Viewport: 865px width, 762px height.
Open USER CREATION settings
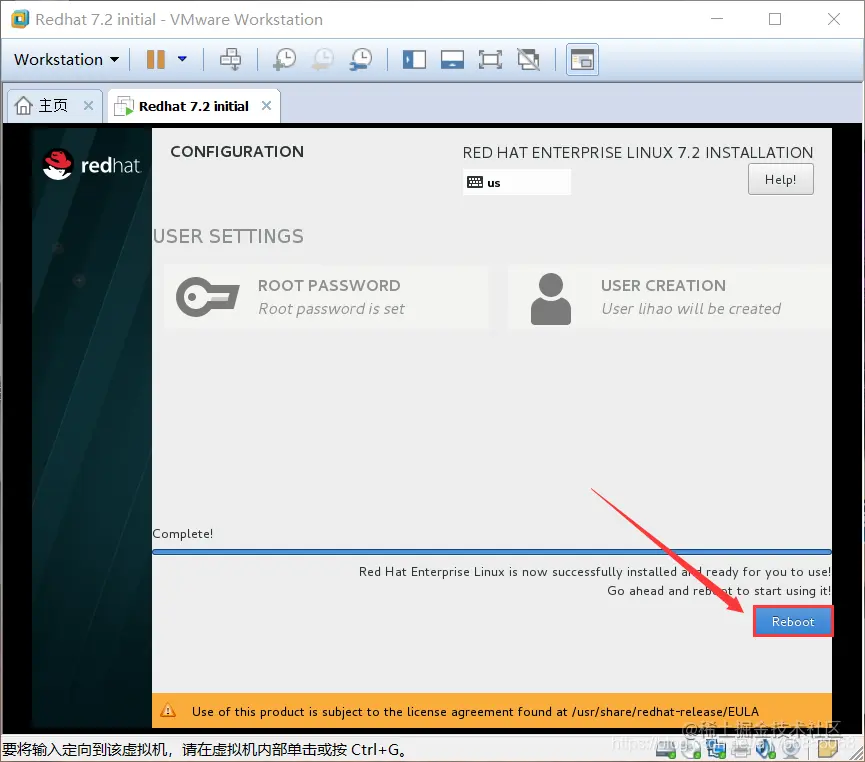point(669,297)
